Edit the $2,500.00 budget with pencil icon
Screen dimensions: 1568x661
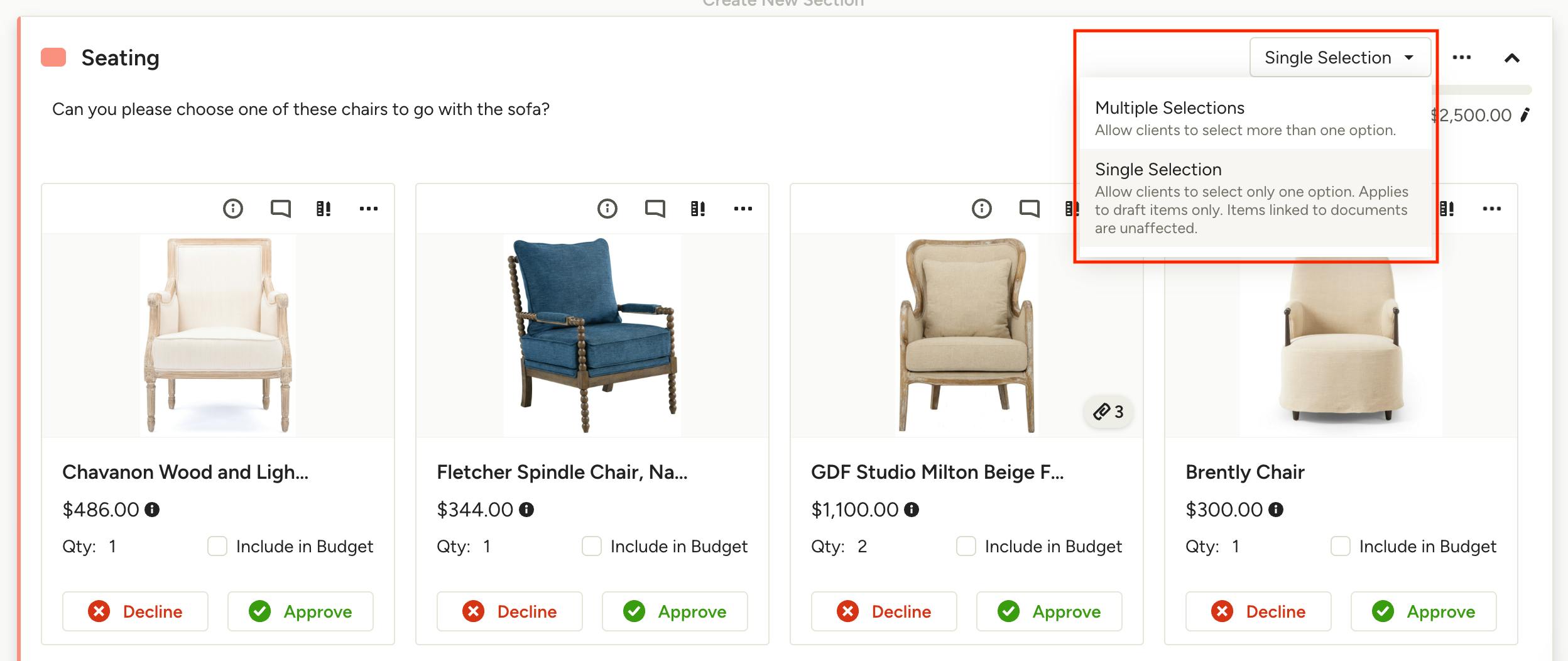click(x=1525, y=115)
